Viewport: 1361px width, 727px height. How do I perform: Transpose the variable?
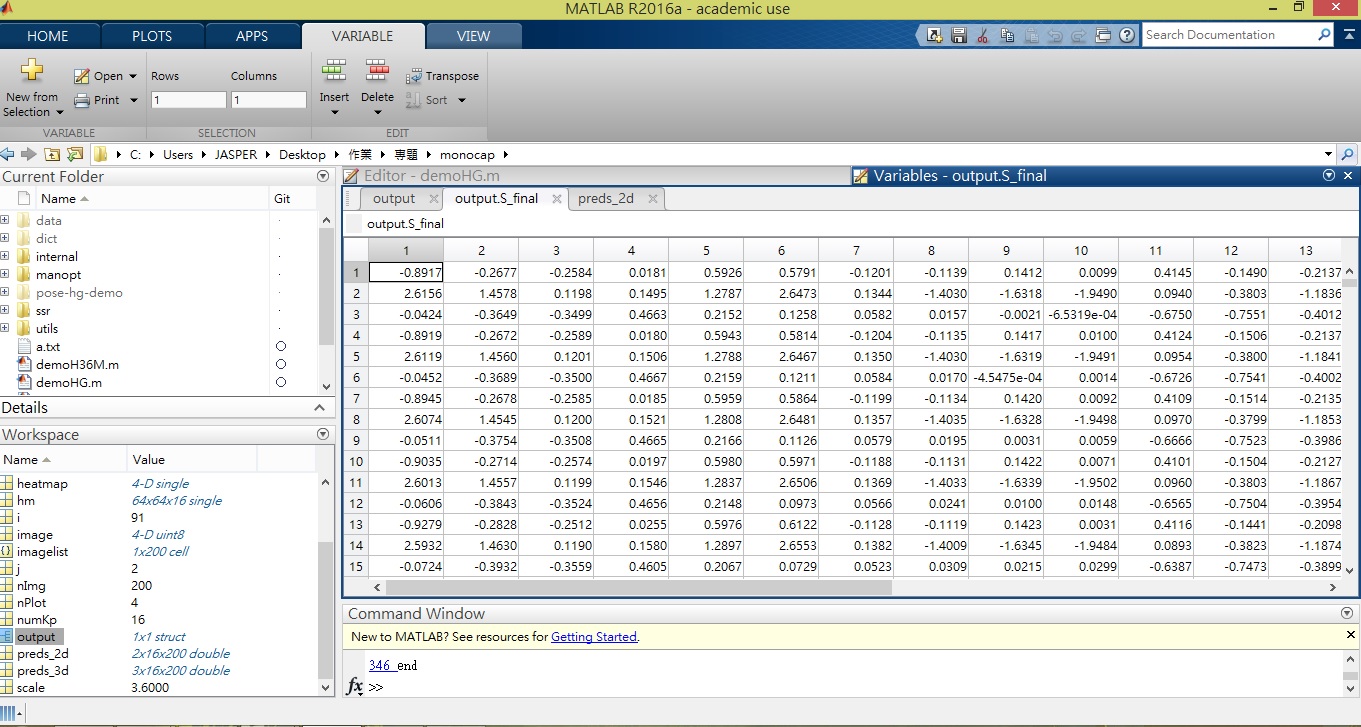click(x=442, y=76)
